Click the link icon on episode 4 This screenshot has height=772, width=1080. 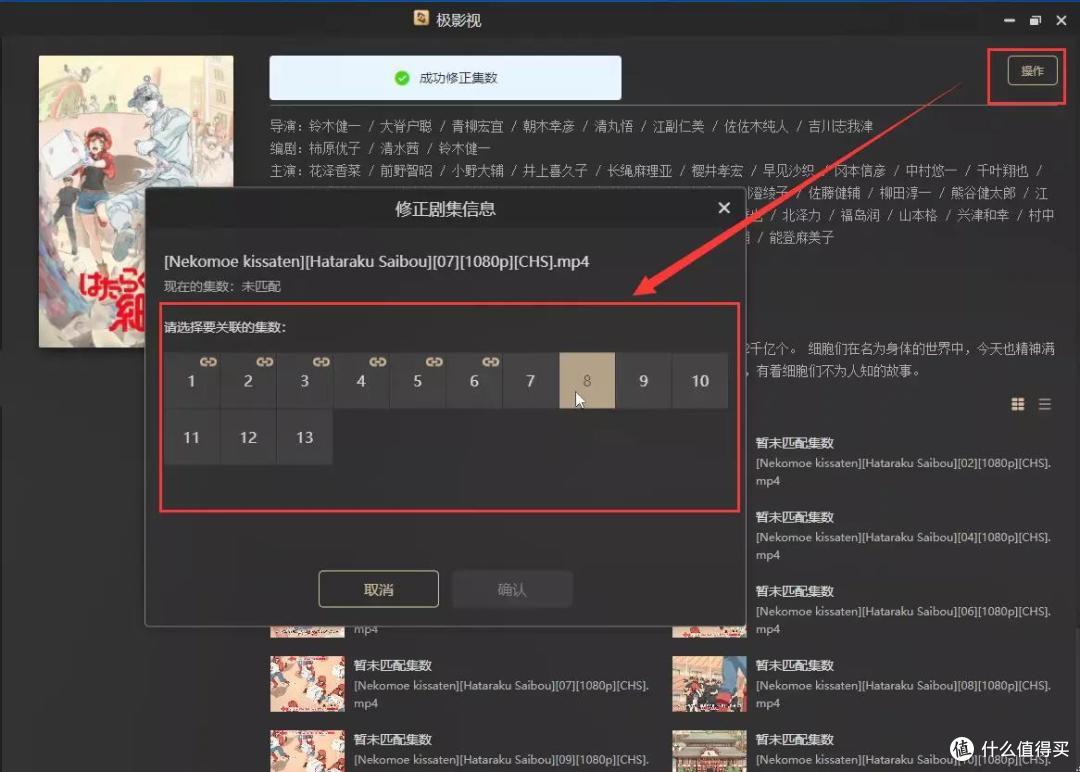pyautogui.click(x=378, y=362)
